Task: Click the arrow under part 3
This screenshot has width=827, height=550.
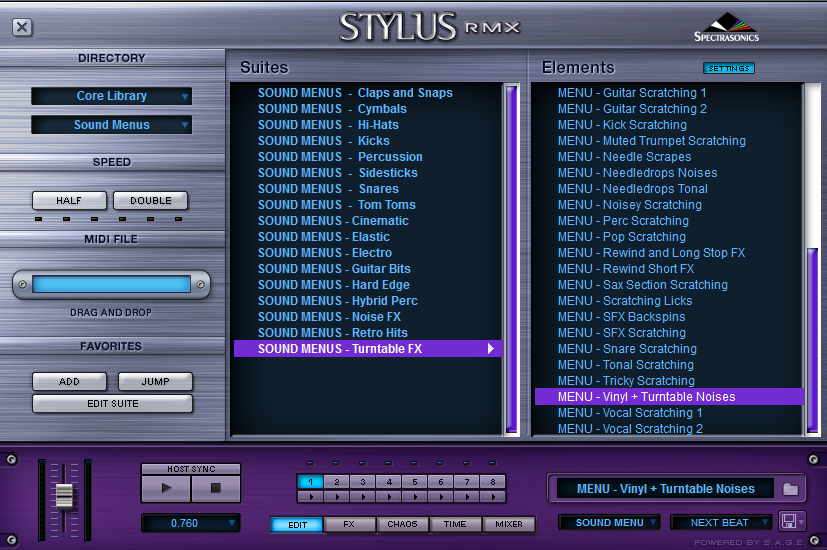Action: coord(363,497)
